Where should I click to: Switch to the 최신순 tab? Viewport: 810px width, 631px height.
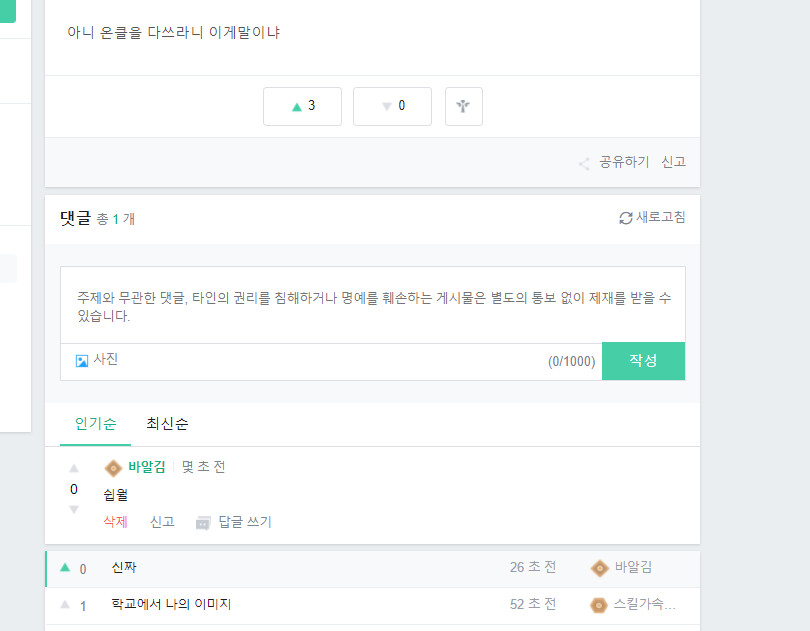click(x=167, y=424)
